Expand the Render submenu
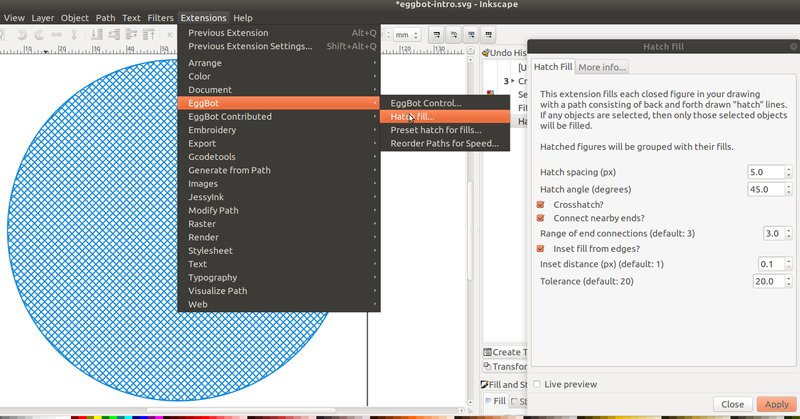The height and width of the screenshot is (419, 800). (x=279, y=237)
